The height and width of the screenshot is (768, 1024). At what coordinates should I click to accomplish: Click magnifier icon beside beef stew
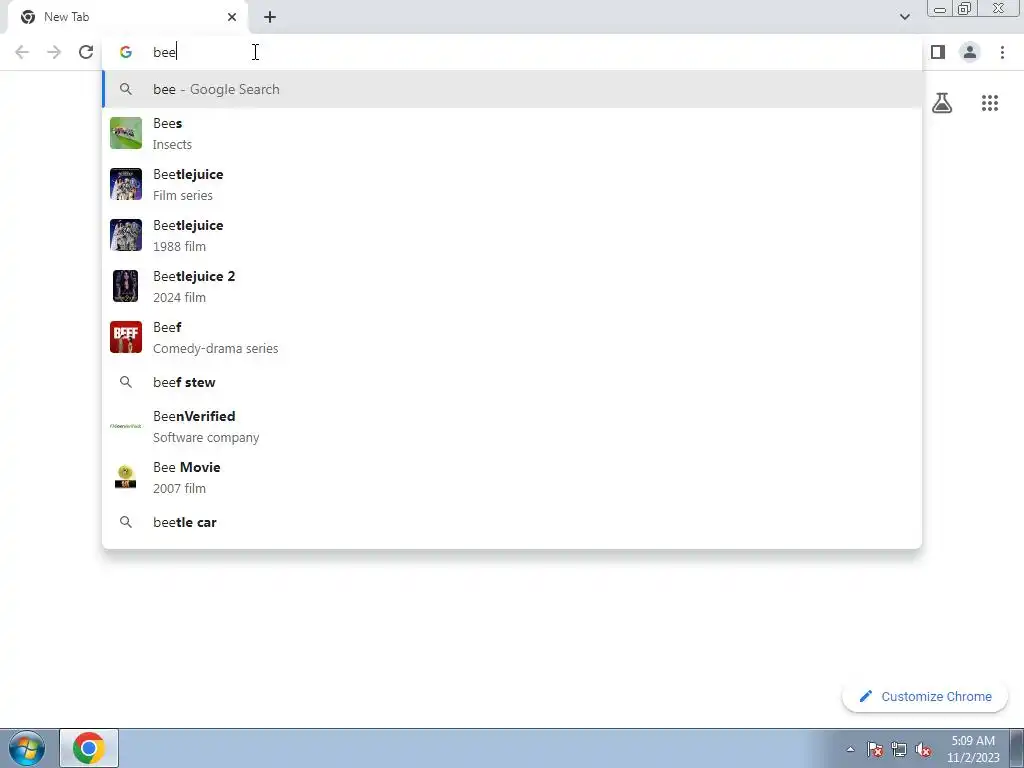click(x=126, y=382)
